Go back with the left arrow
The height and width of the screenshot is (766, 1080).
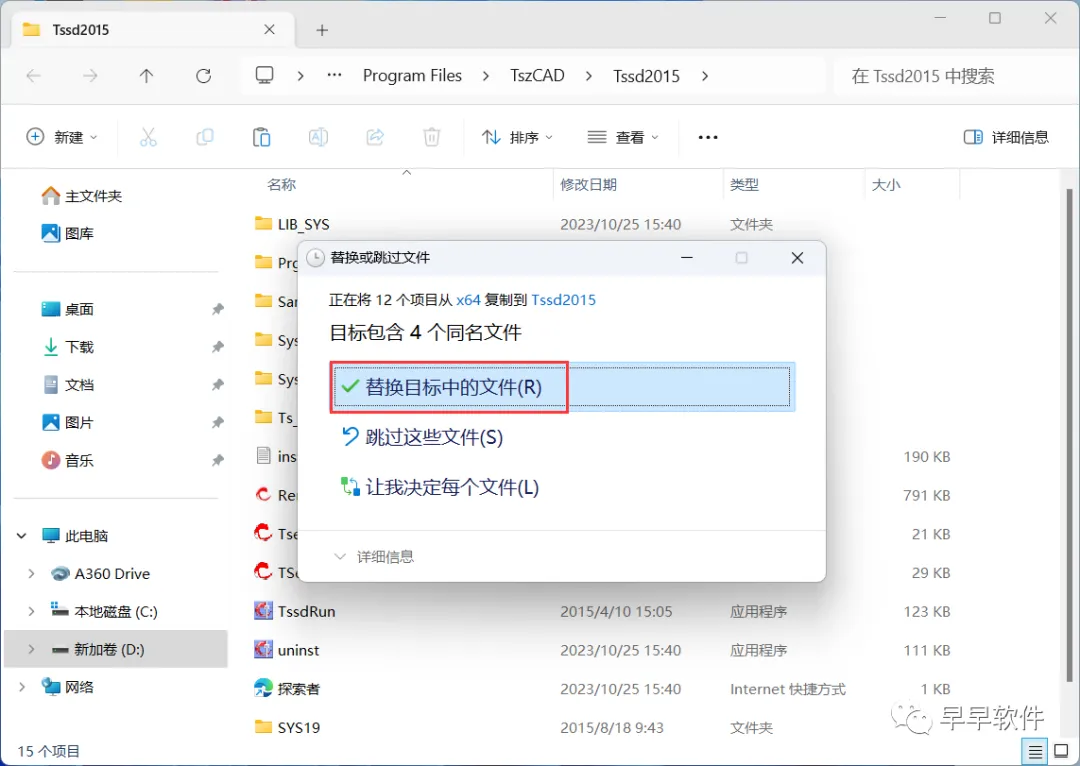(x=34, y=76)
